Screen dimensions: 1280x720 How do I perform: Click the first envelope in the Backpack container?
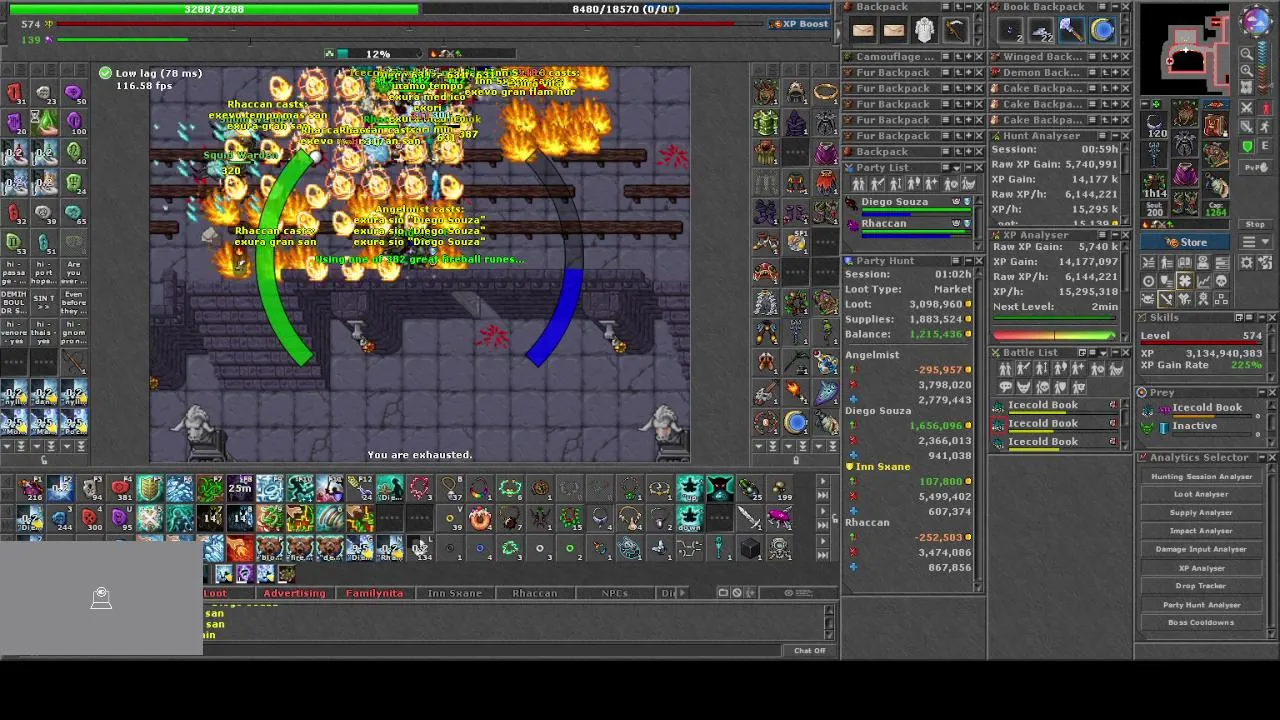(863, 31)
